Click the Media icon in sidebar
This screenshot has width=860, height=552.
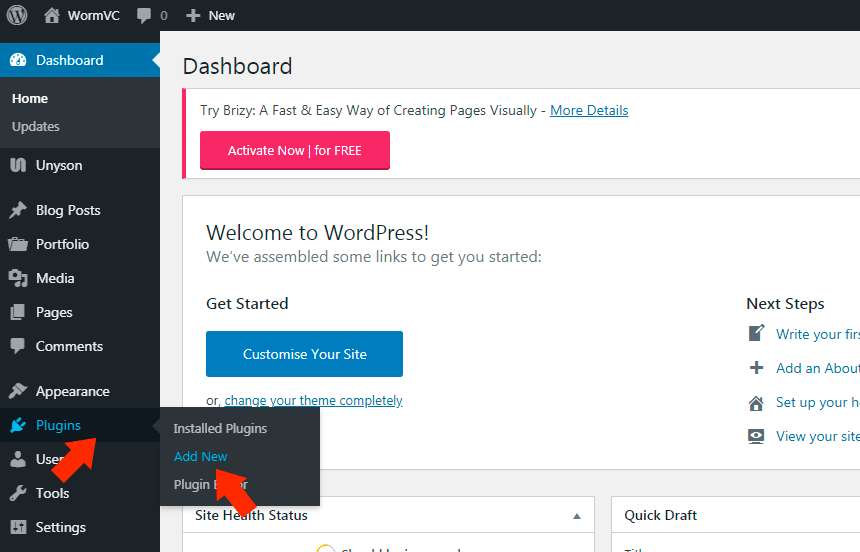point(18,278)
